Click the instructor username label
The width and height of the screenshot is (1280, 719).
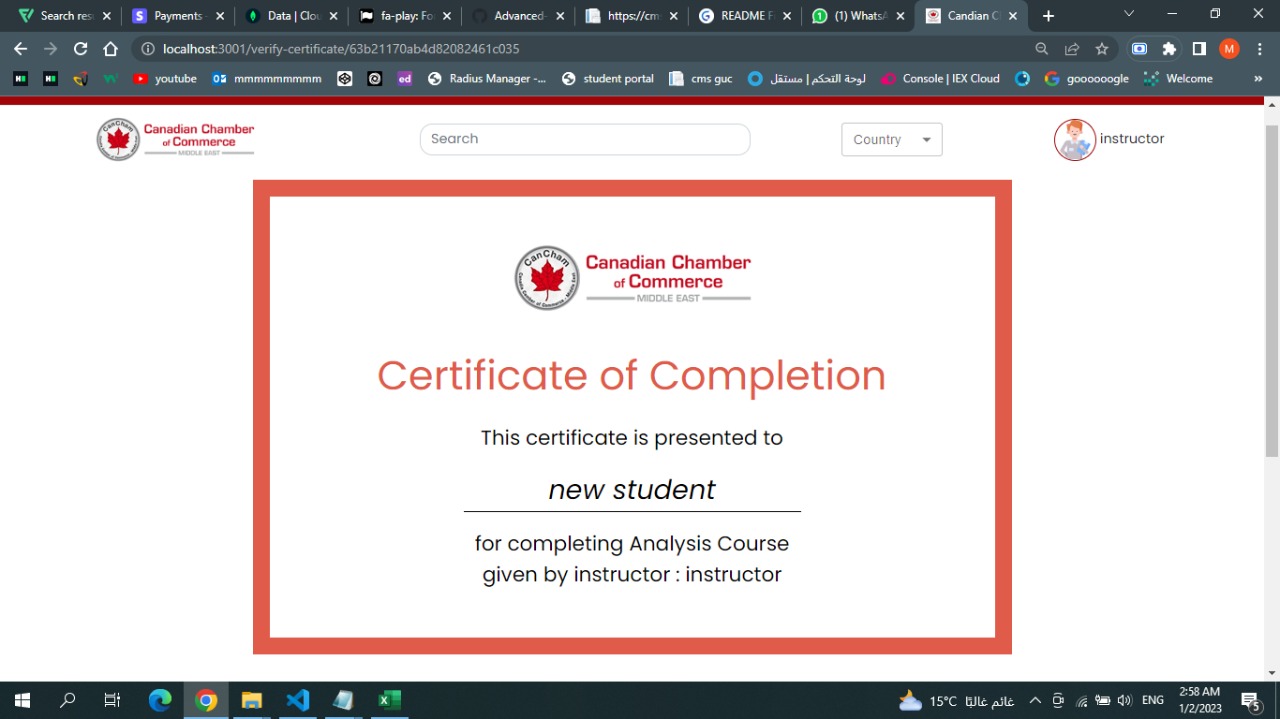tap(1132, 139)
